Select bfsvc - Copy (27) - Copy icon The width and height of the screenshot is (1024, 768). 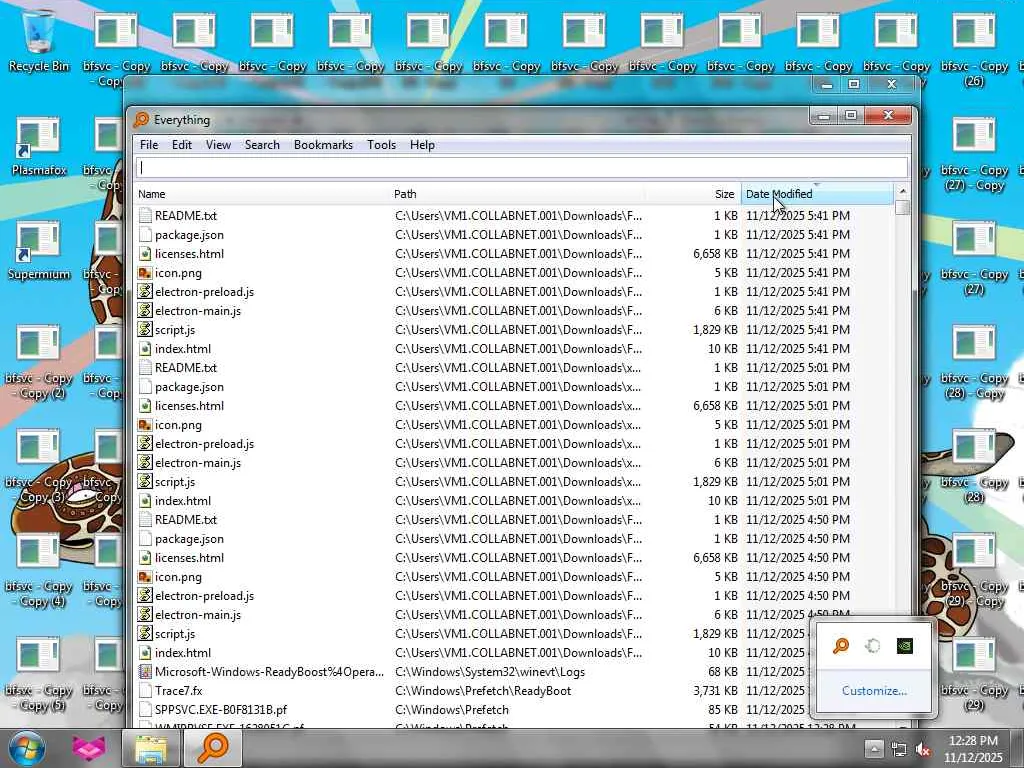click(x=974, y=153)
